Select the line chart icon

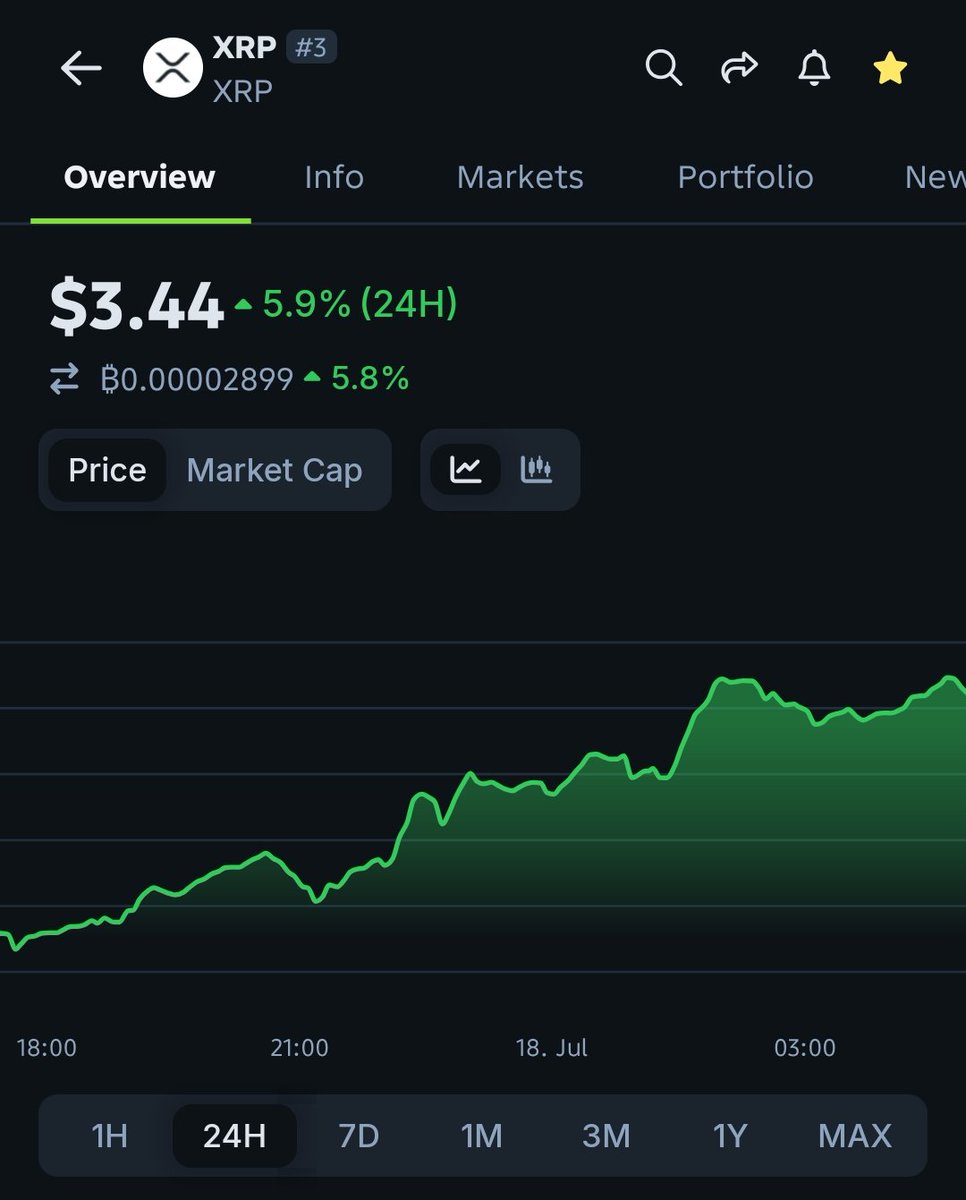click(469, 469)
